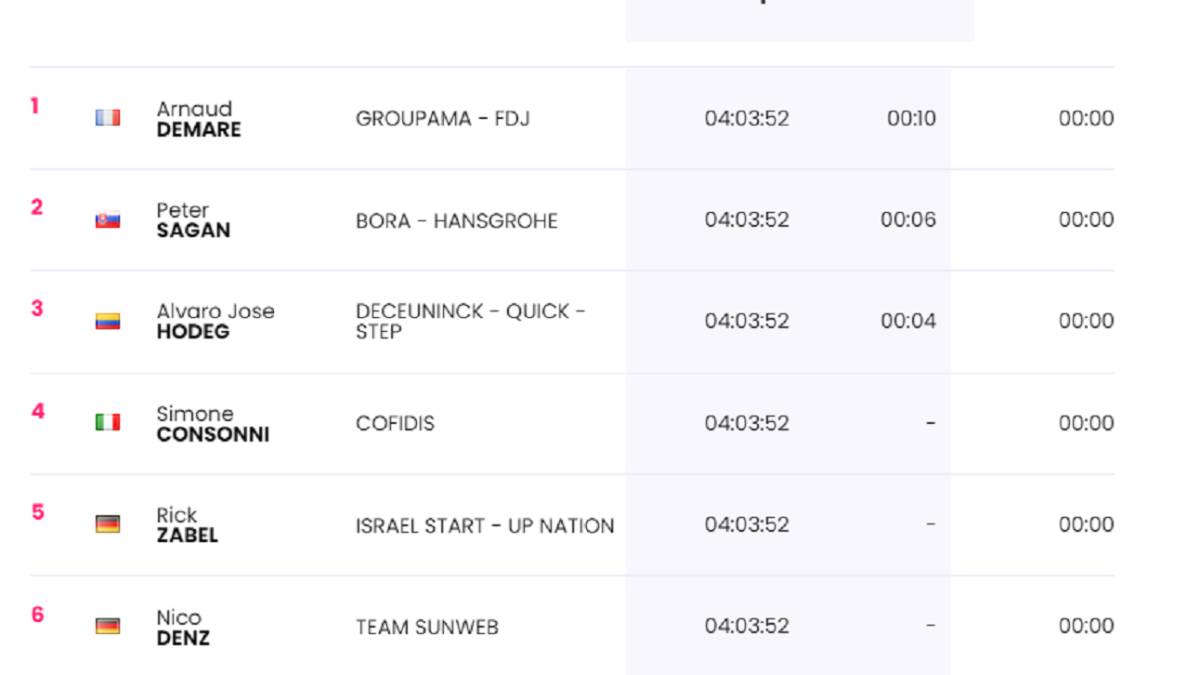Select rider name Alvaro Jose HODEG
The width and height of the screenshot is (1200, 675).
[x=215, y=321]
